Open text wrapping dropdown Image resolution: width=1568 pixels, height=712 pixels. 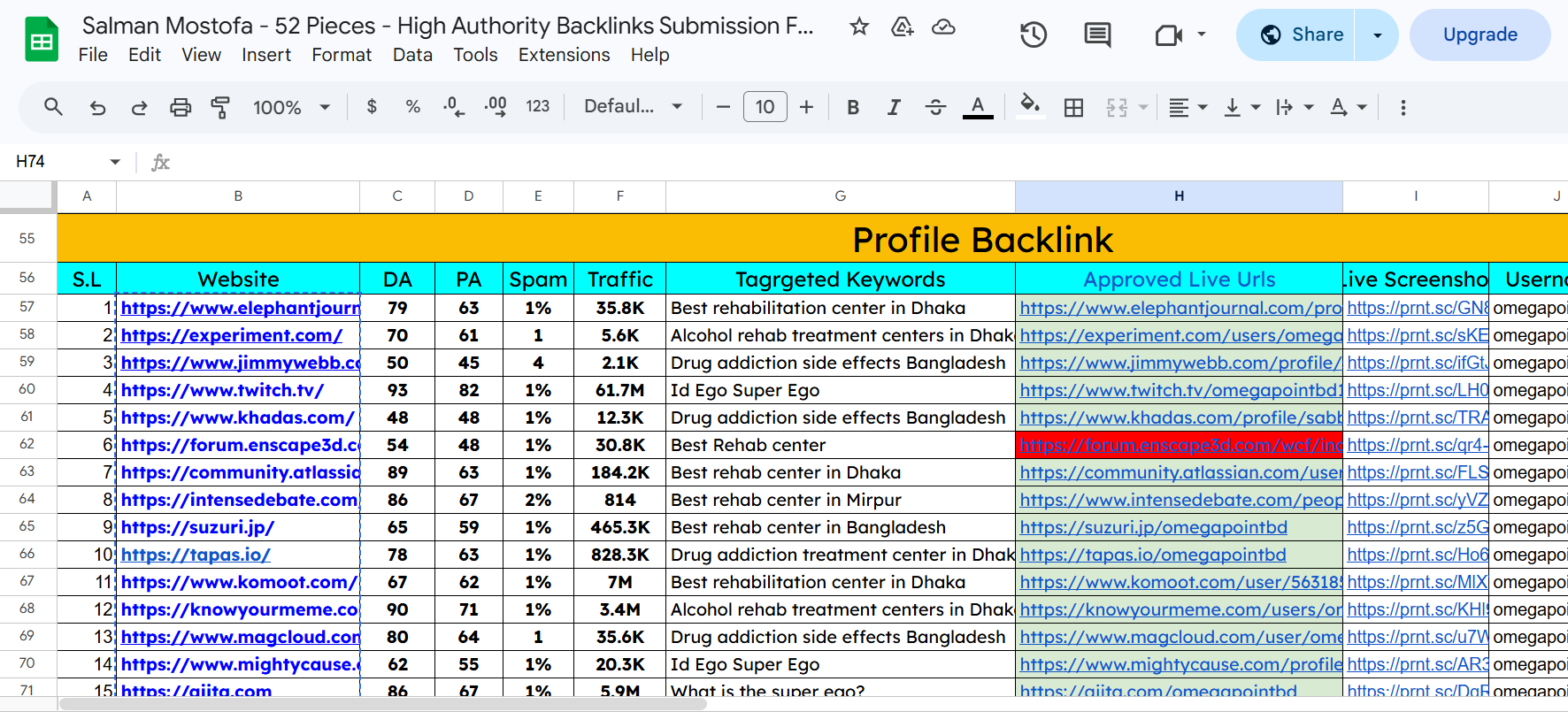click(x=1295, y=107)
